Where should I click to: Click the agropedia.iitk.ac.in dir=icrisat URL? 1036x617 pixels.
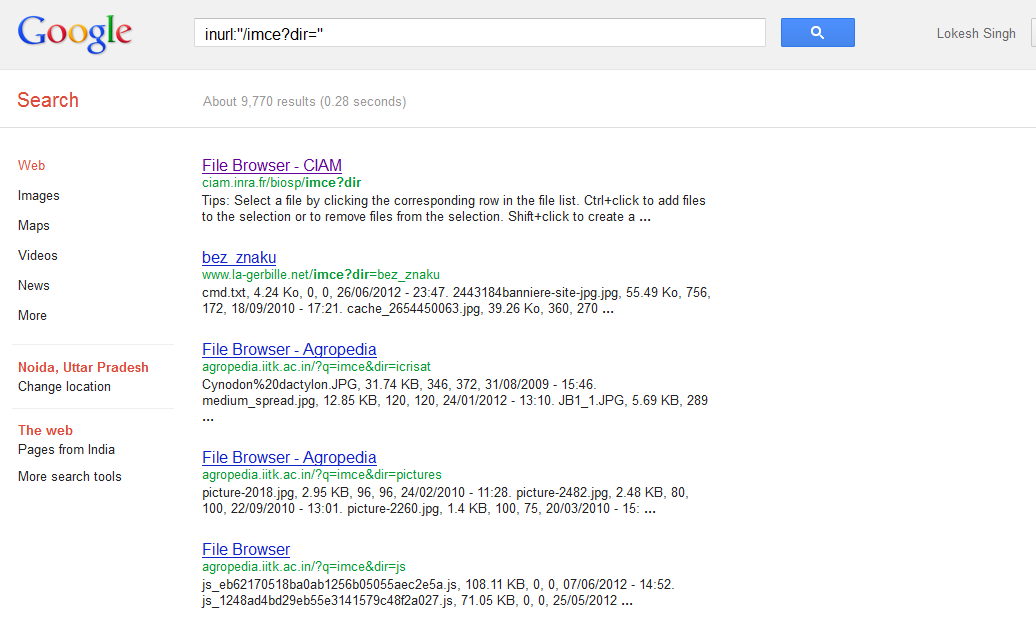(316, 367)
